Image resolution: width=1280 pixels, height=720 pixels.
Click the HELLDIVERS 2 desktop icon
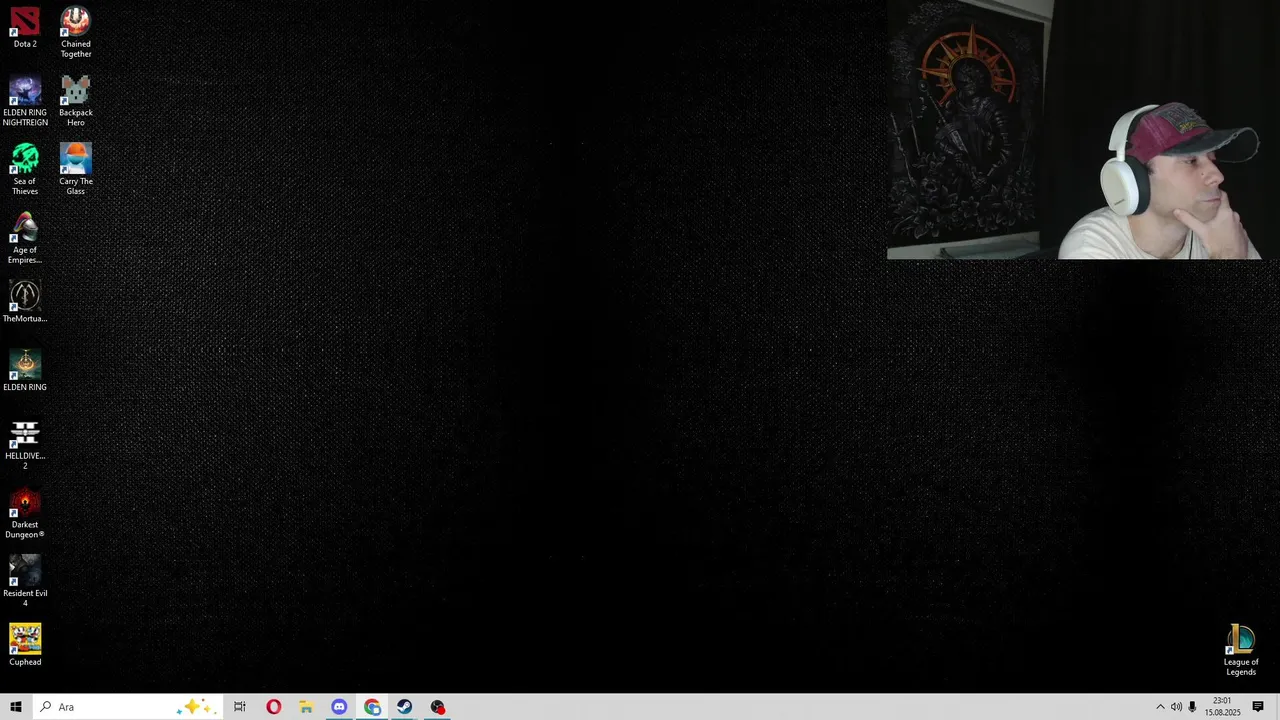tap(25, 445)
